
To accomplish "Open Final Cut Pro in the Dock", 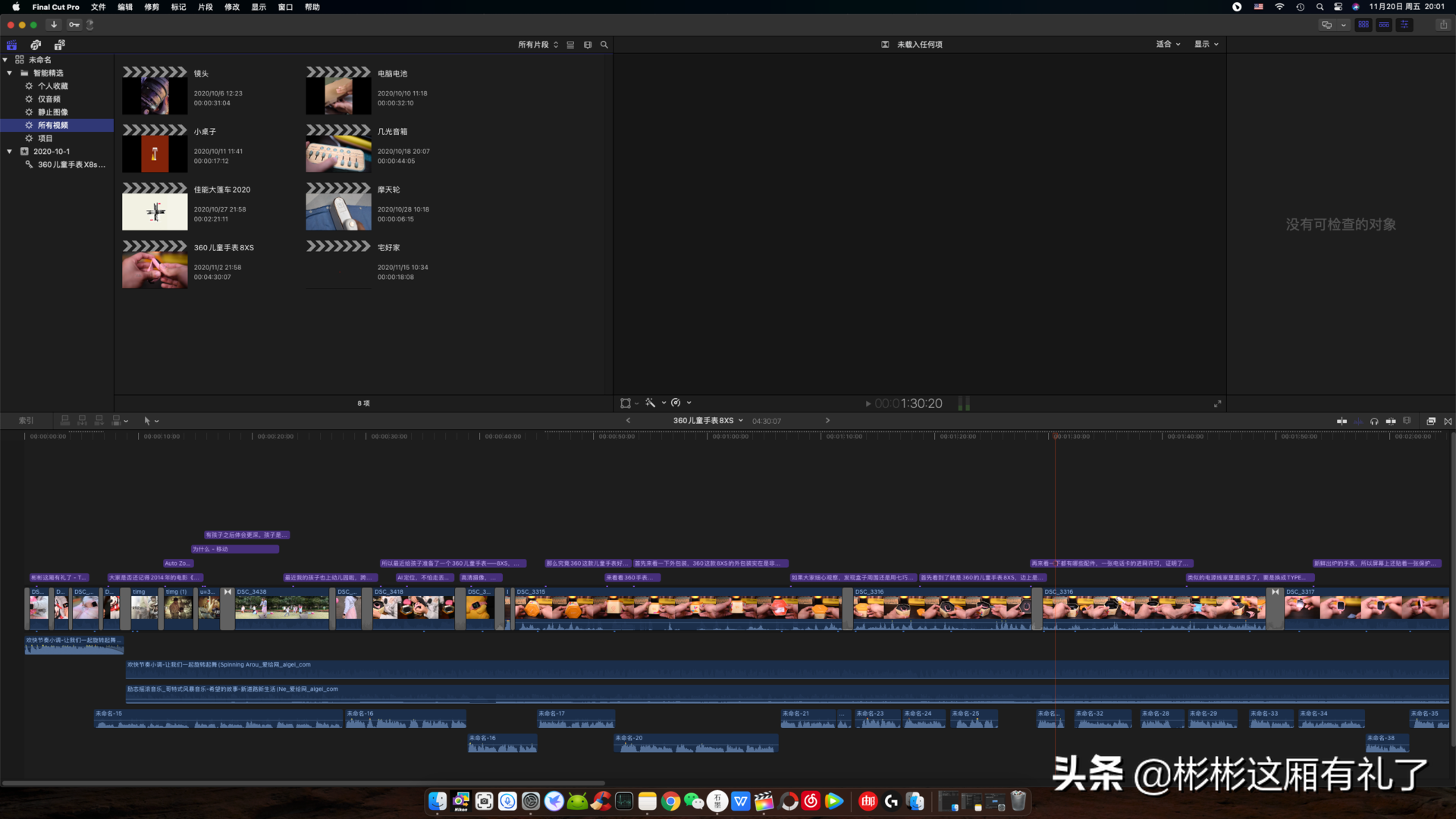I will pos(764,801).
